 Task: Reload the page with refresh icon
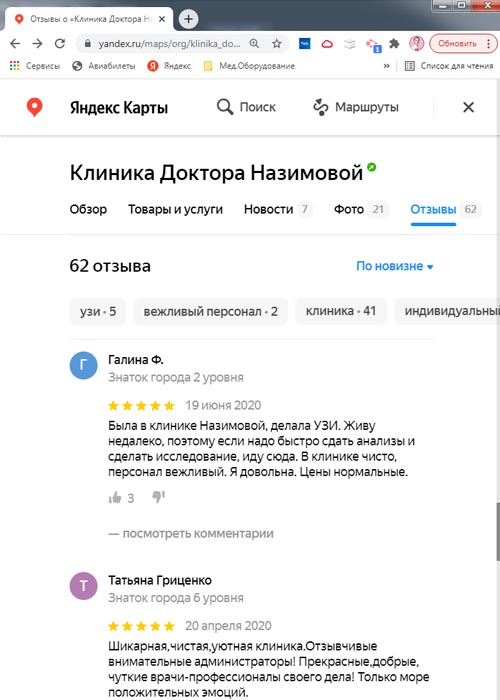[60, 43]
